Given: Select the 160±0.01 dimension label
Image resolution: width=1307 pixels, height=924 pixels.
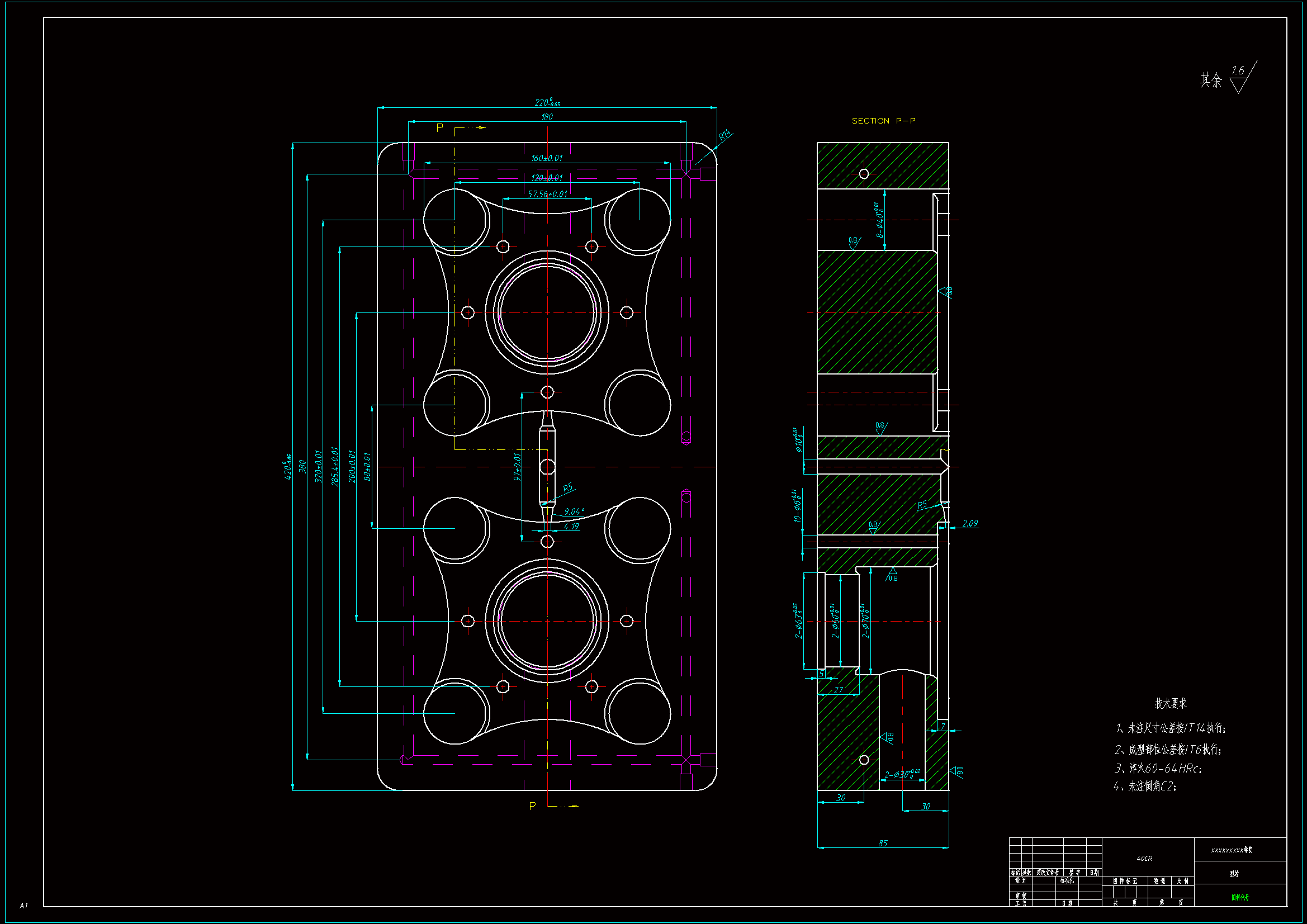Looking at the screenshot, I should point(547,158).
